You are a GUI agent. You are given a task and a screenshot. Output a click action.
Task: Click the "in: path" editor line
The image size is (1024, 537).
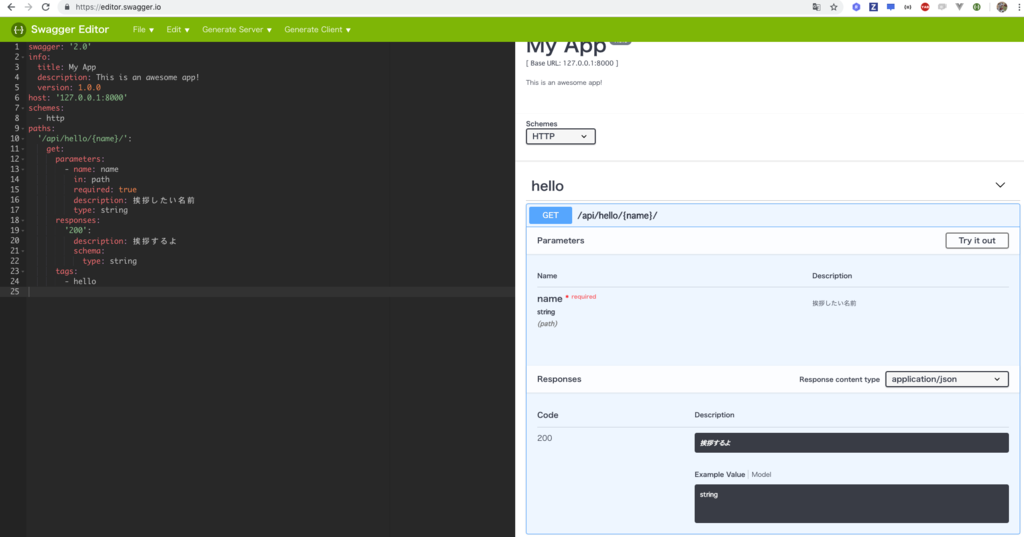[x=91, y=179]
